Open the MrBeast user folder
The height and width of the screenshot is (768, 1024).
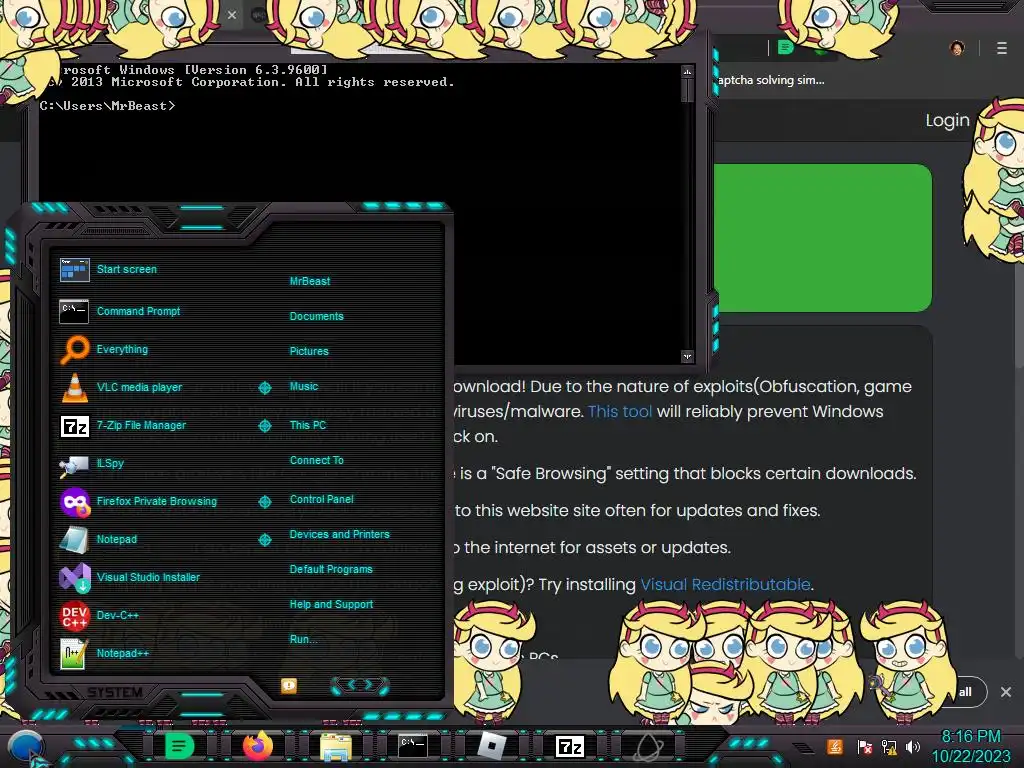coord(310,281)
